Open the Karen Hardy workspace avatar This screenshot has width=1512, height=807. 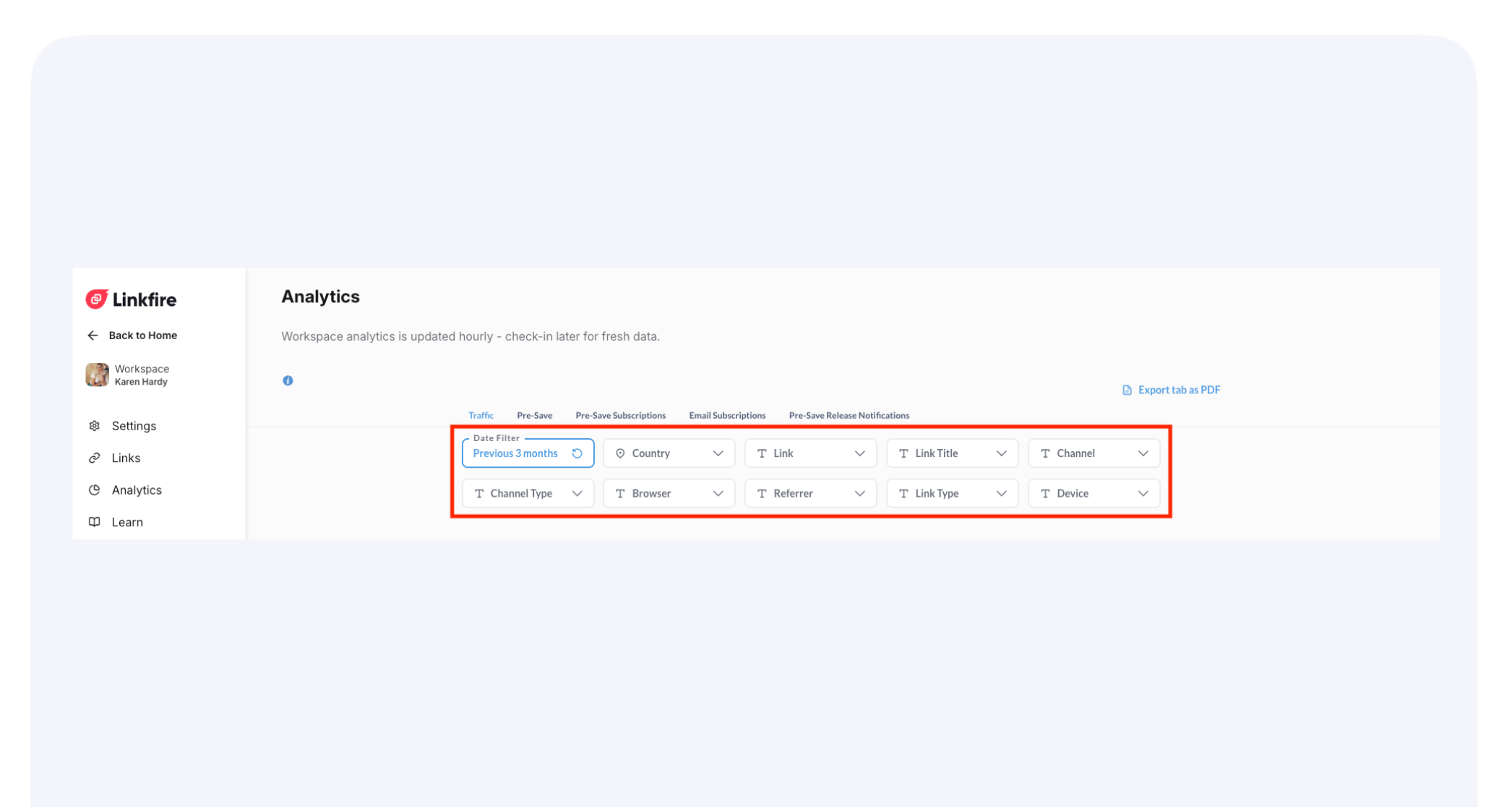pos(97,375)
